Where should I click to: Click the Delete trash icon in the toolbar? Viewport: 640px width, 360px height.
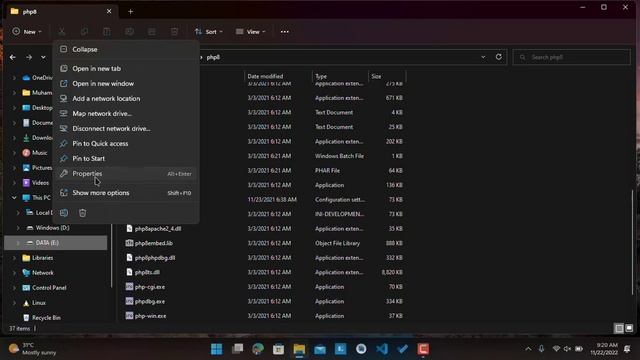[174, 31]
